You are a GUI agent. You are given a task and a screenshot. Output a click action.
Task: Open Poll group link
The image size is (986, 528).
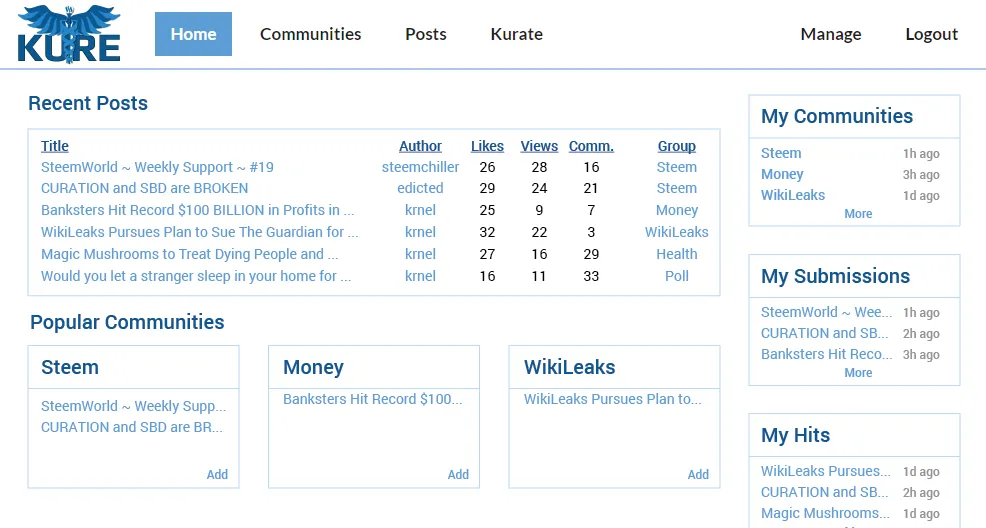click(x=677, y=276)
